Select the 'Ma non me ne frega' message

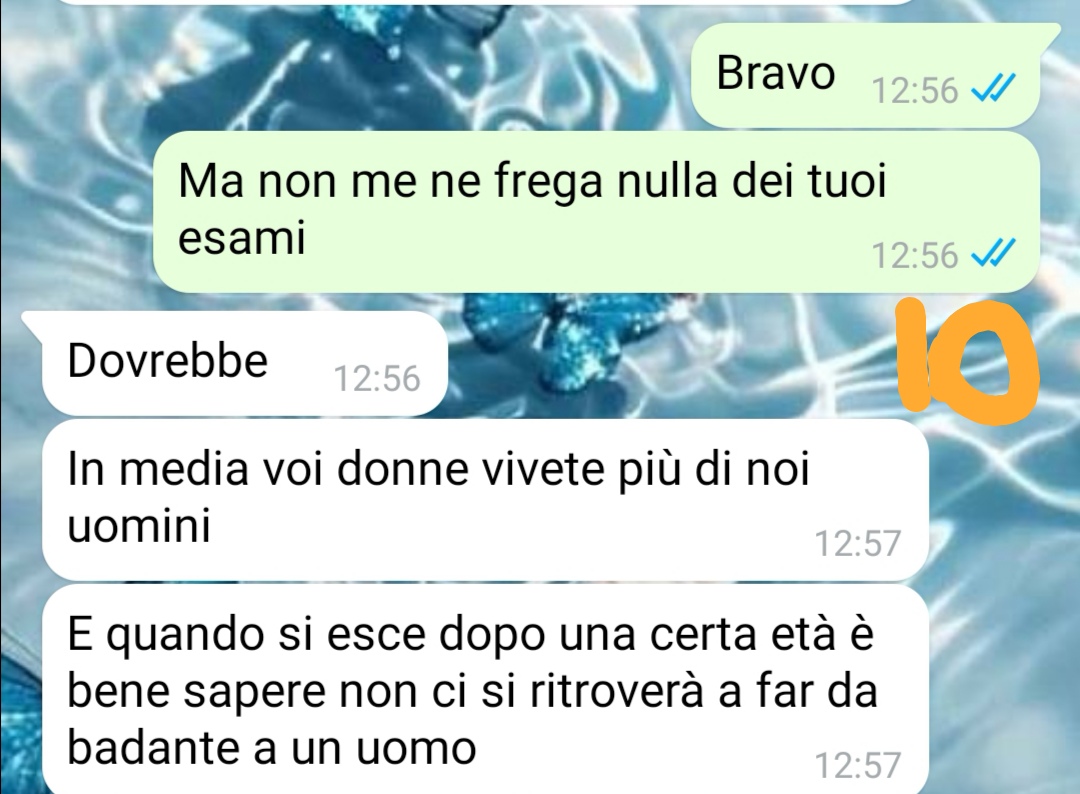point(596,213)
